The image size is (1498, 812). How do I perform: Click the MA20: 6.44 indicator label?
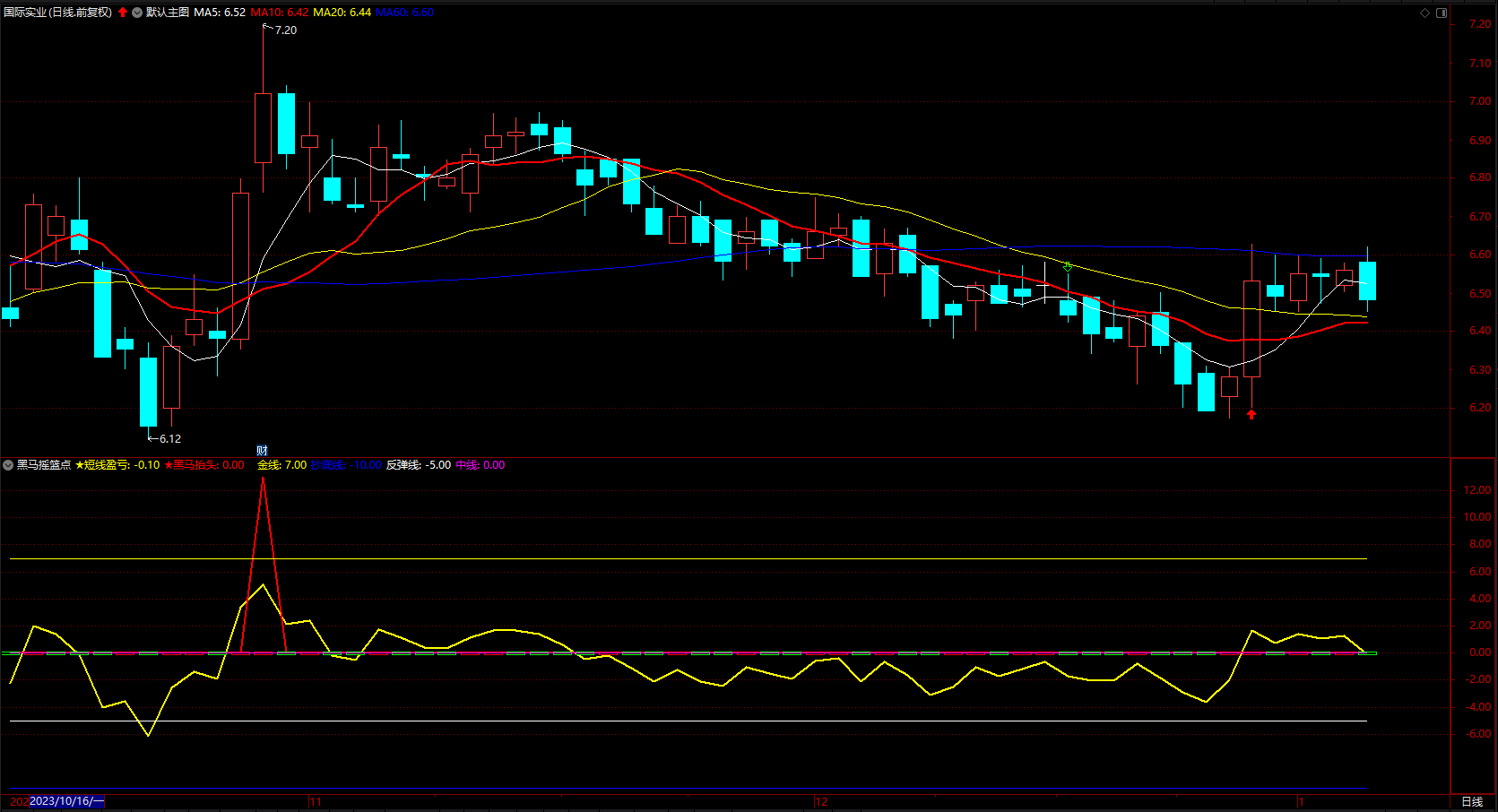point(342,13)
